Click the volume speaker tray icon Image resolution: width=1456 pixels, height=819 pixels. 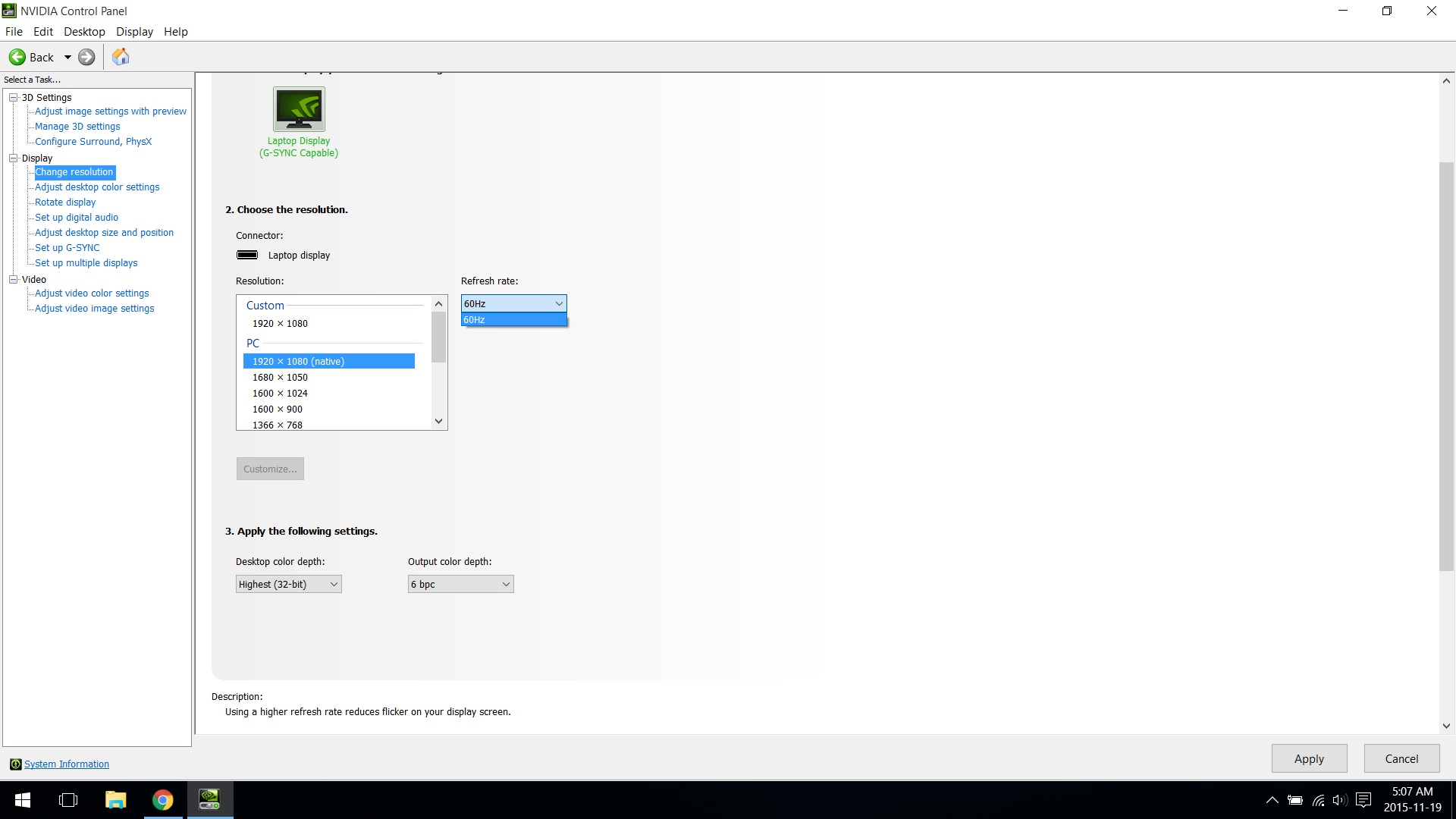(x=1340, y=800)
